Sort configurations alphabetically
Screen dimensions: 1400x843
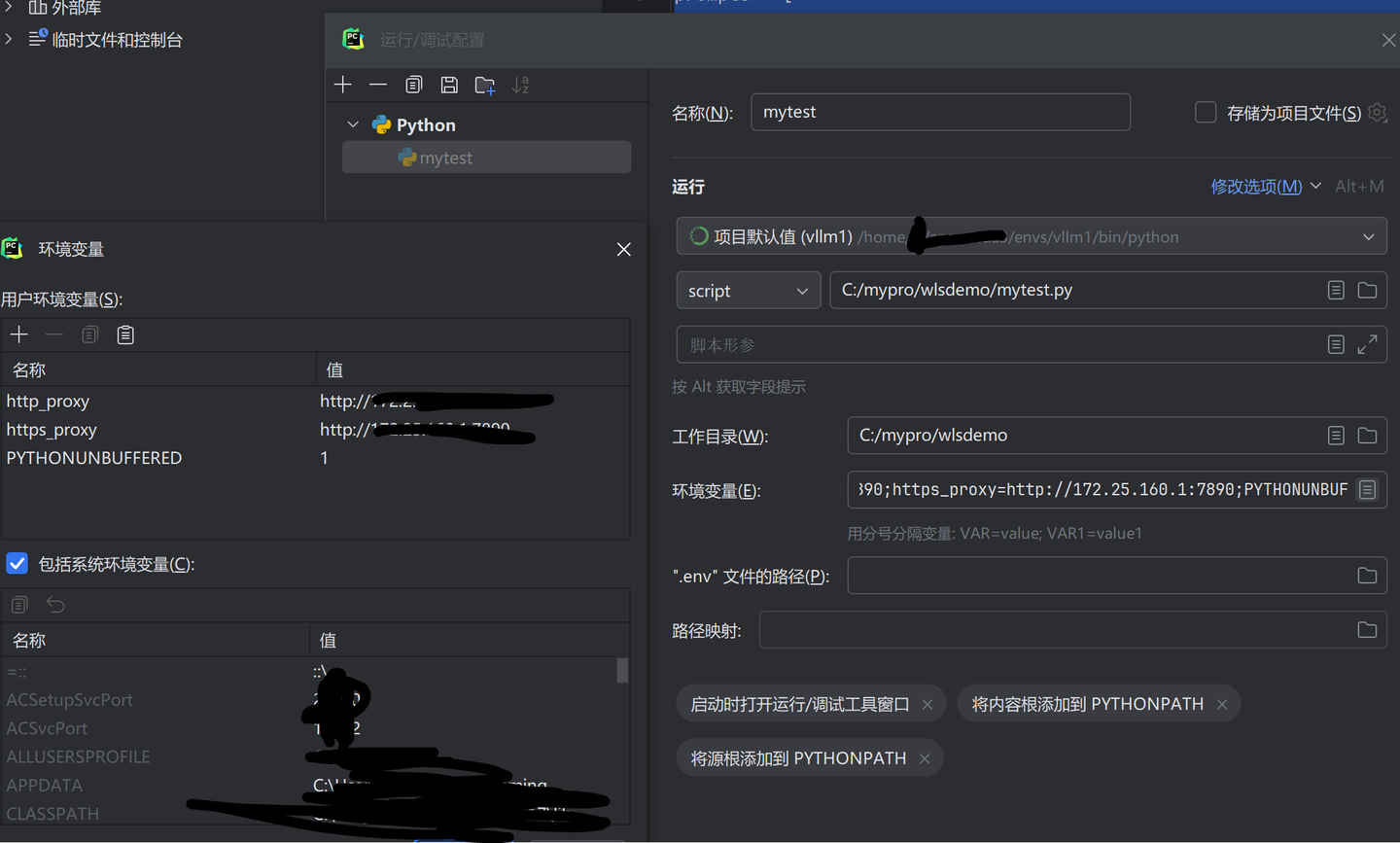pos(520,85)
